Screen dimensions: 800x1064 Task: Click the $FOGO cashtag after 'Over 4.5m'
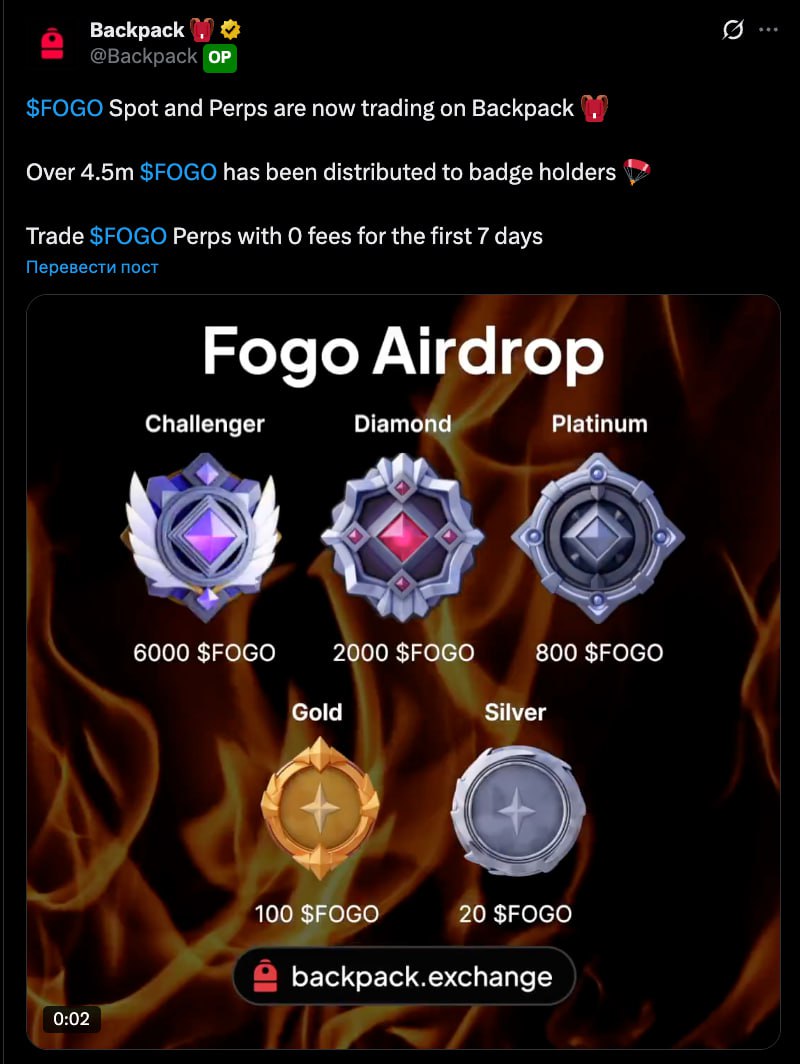tap(178, 172)
